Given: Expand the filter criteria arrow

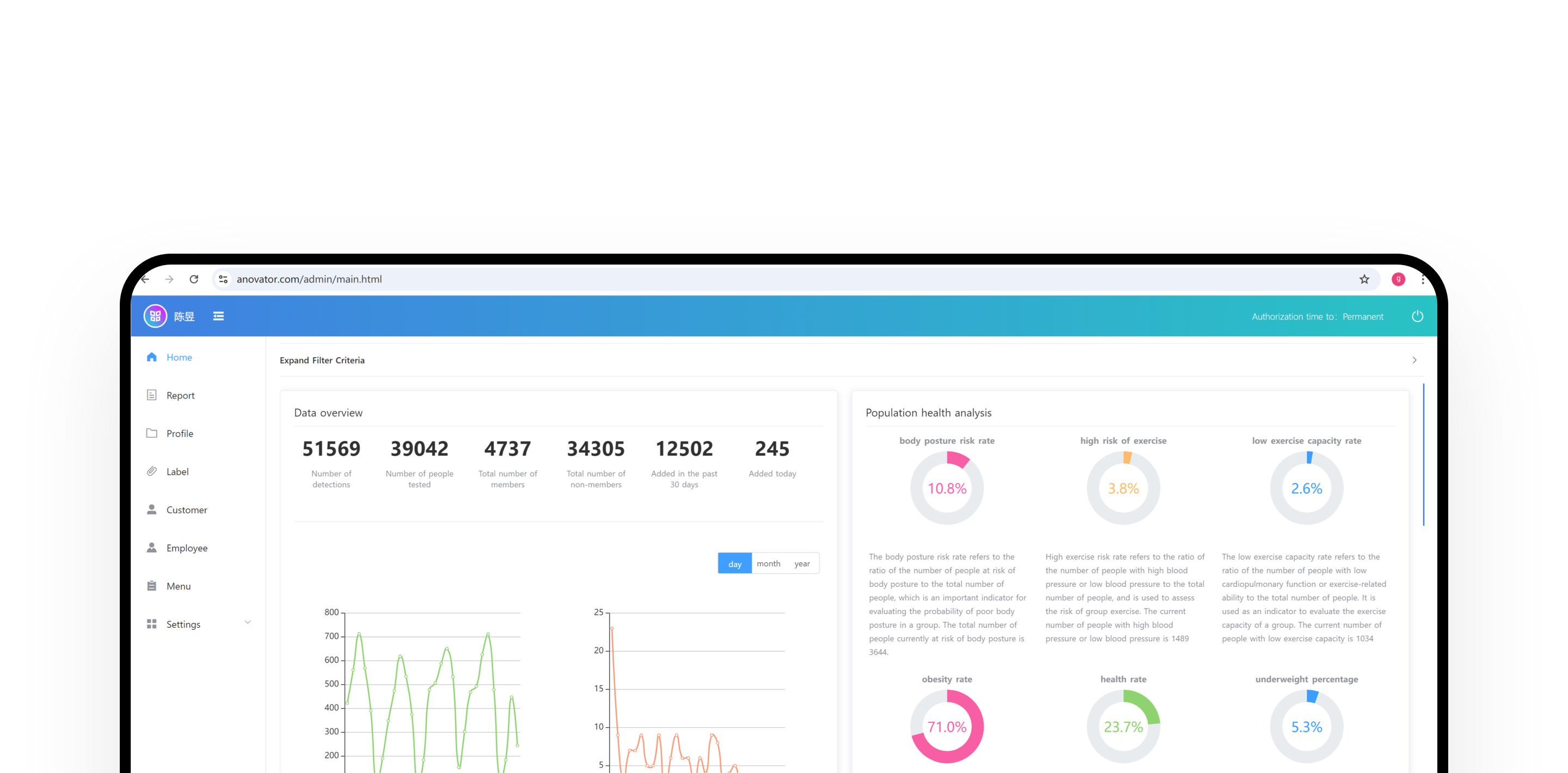Looking at the screenshot, I should click(x=1414, y=360).
